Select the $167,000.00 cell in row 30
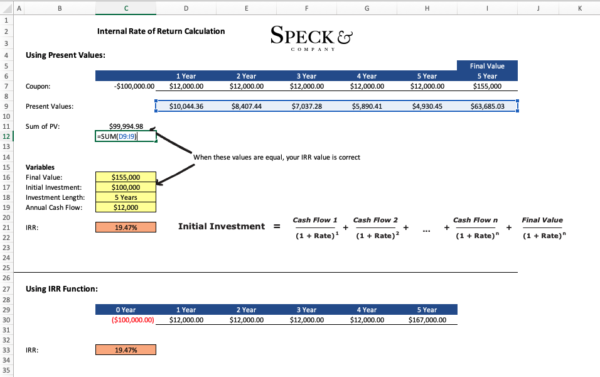The image size is (600, 377). [x=427, y=320]
